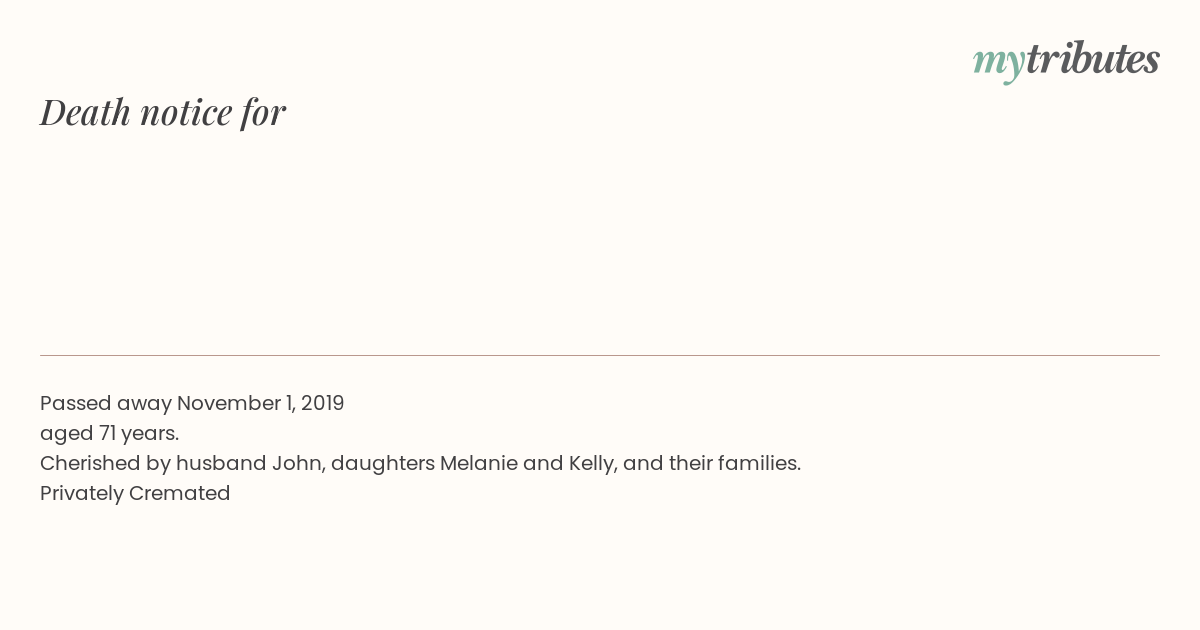This screenshot has height=630, width=1200.
Task: Click the name "Melanie" in the notice
Action: [x=478, y=463]
